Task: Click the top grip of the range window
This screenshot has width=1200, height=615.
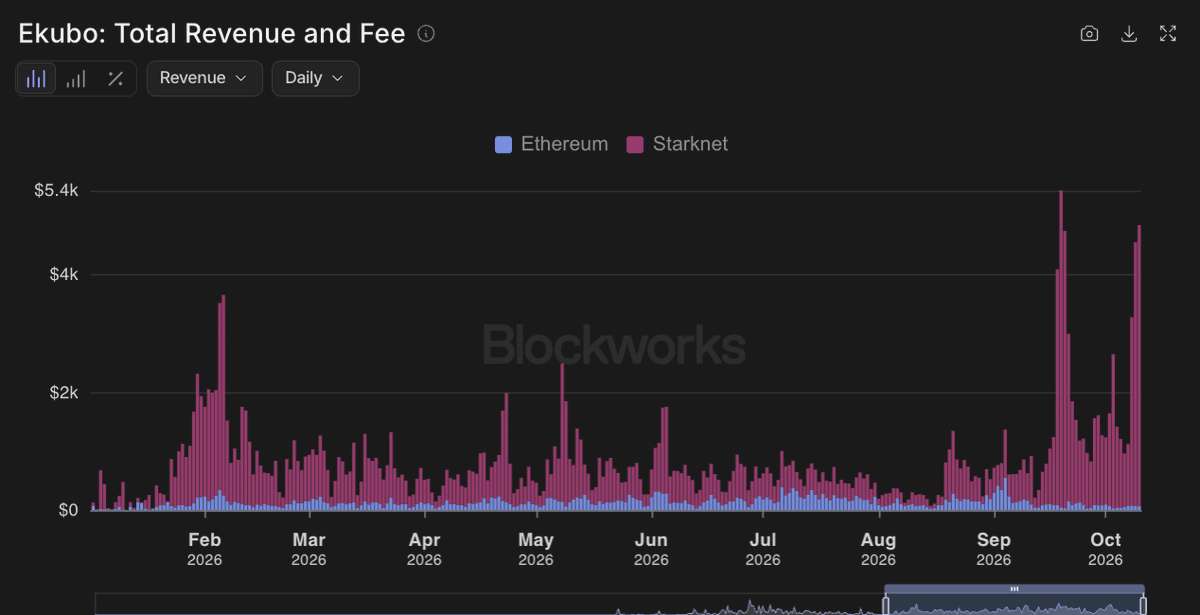Action: 1015,589
